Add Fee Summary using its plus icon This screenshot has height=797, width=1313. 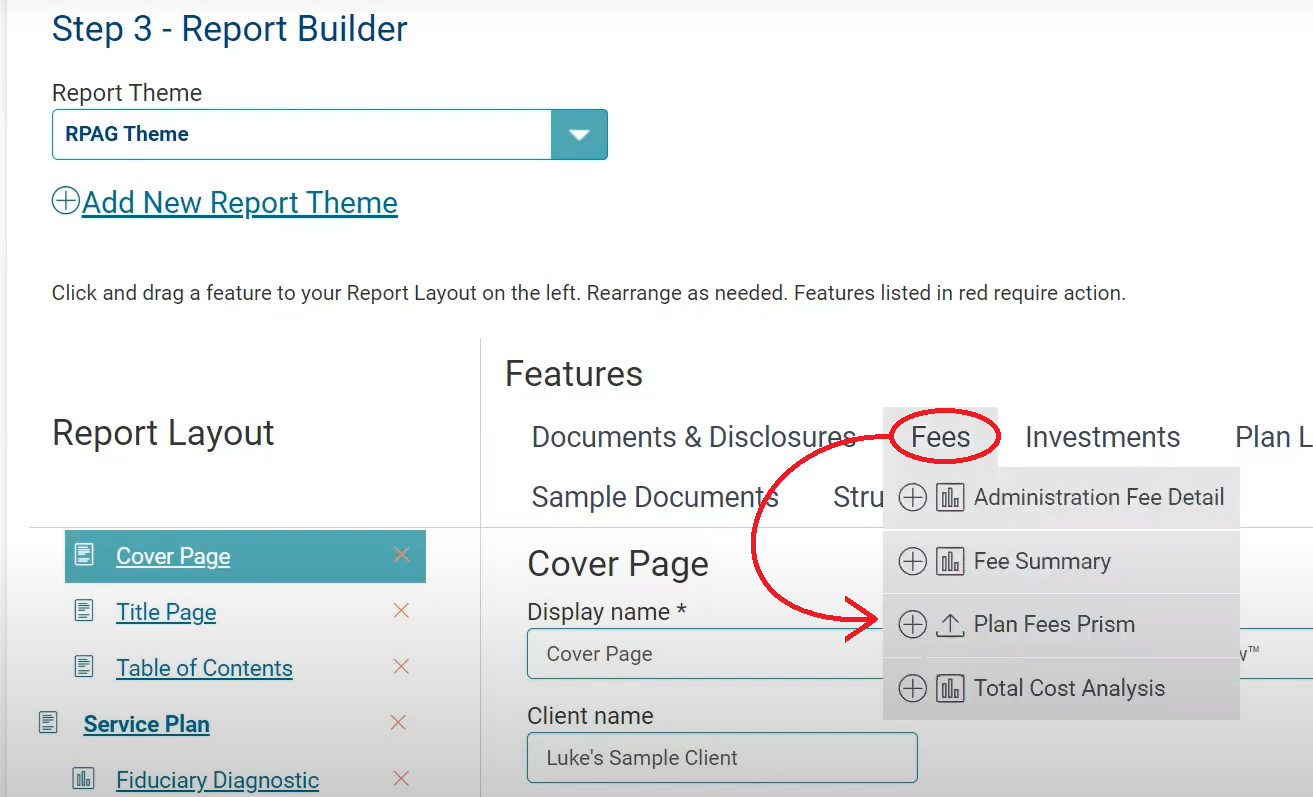[912, 562]
